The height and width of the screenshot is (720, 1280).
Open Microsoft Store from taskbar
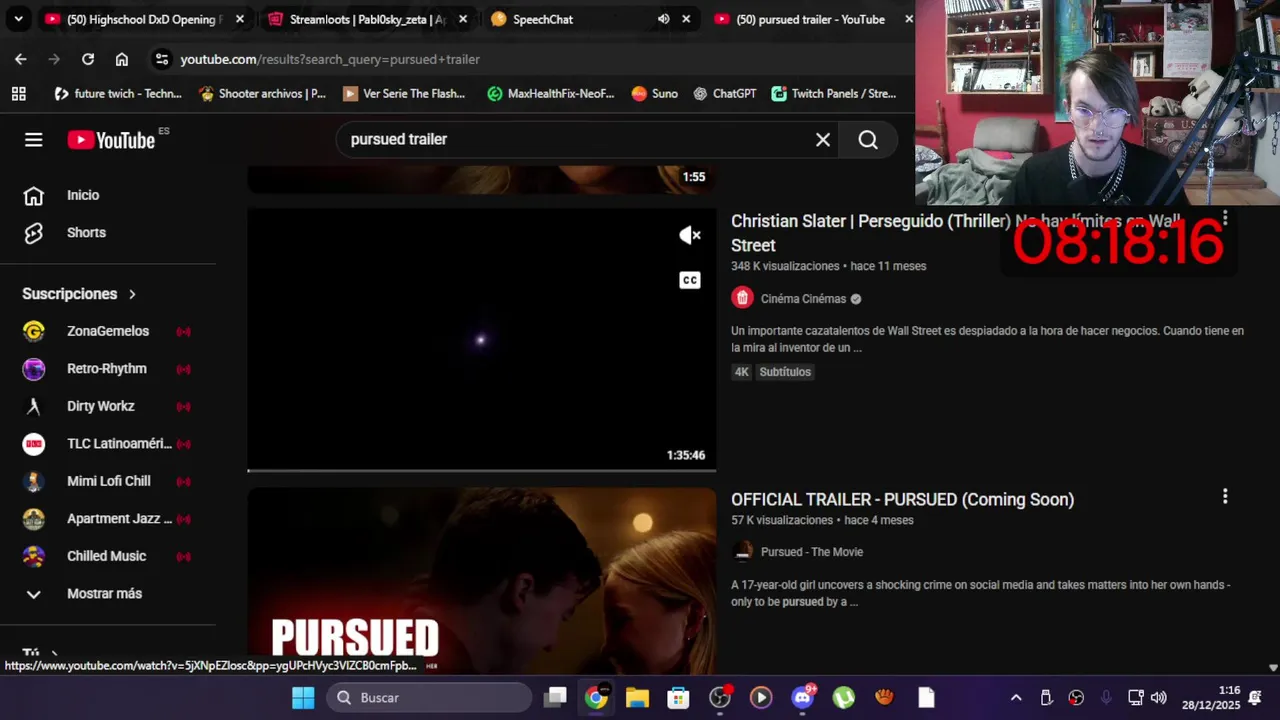pos(678,697)
